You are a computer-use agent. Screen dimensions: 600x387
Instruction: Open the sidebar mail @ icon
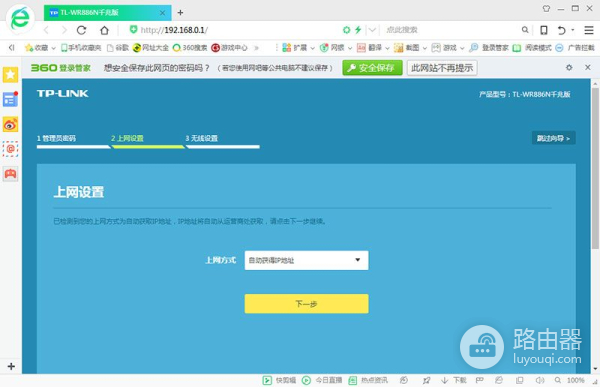[x=10, y=149]
